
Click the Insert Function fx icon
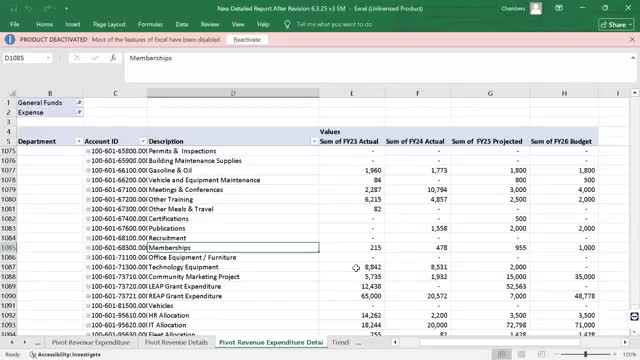pyautogui.click(x=113, y=58)
